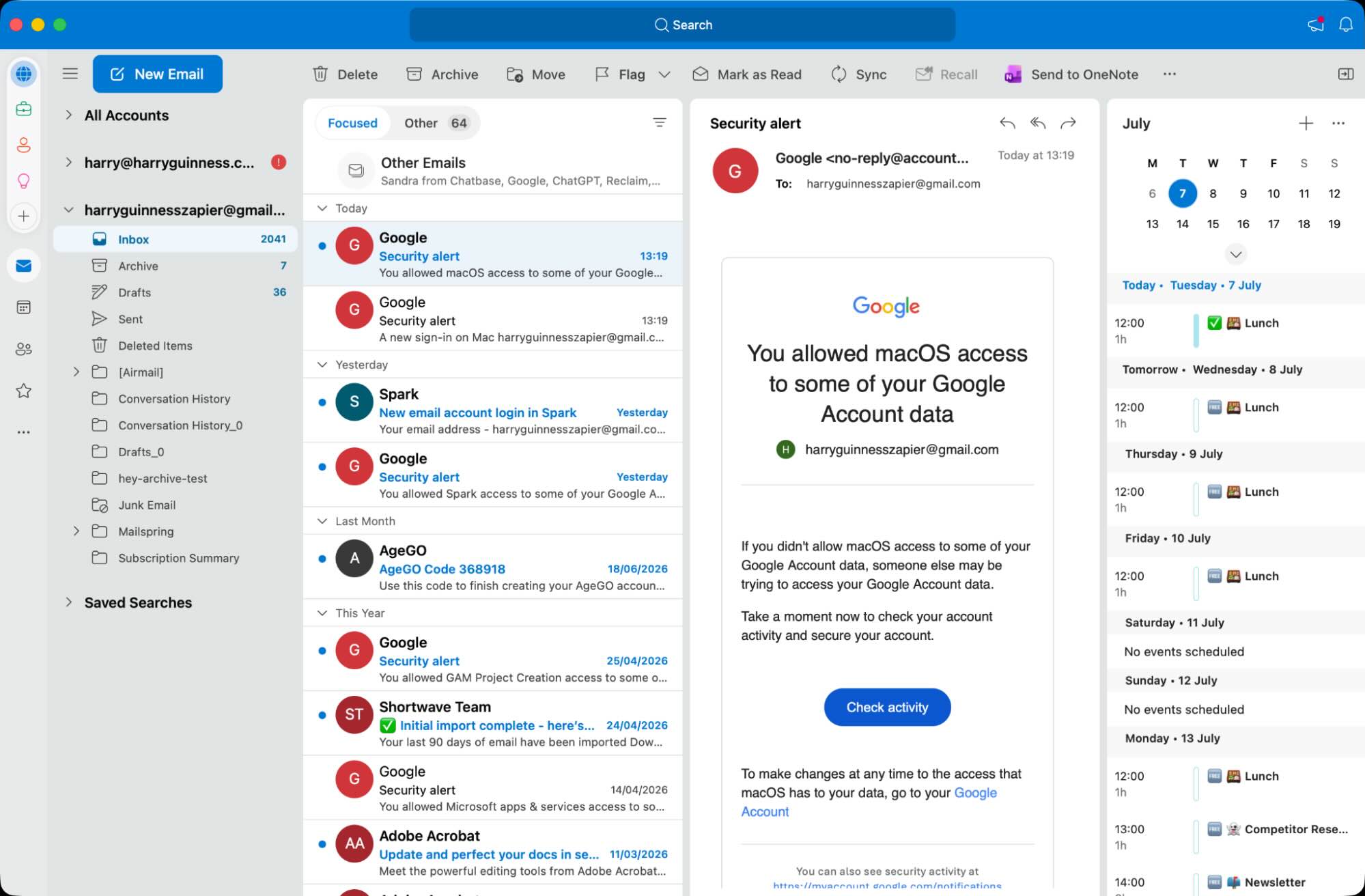This screenshot has width=1365, height=896.
Task: Open the Drafts folder with 36 items
Action: pyautogui.click(x=175, y=292)
